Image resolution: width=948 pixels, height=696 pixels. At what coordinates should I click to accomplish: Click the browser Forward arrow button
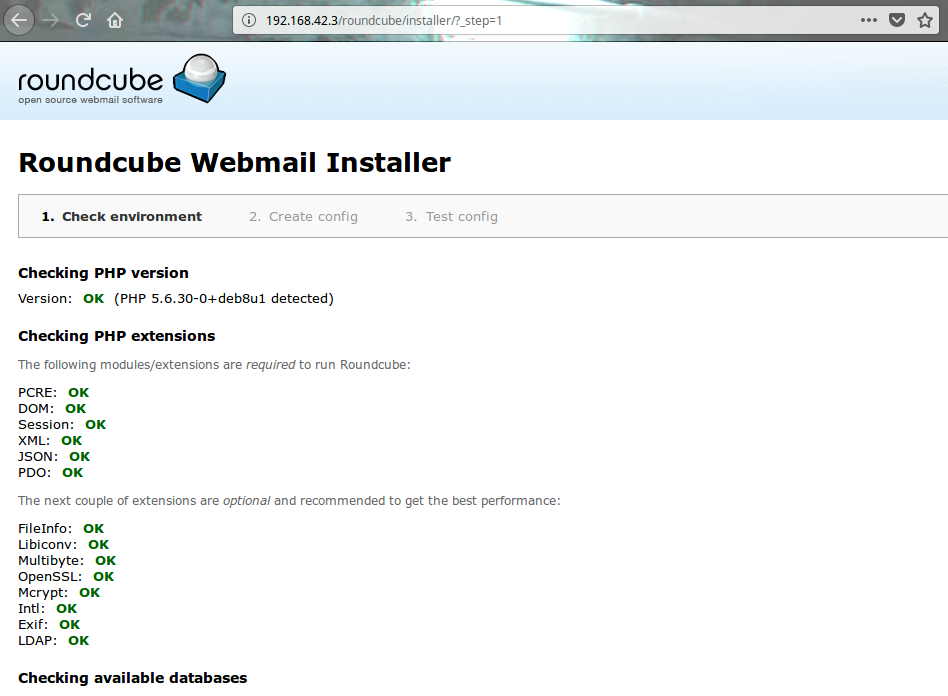(x=52, y=21)
